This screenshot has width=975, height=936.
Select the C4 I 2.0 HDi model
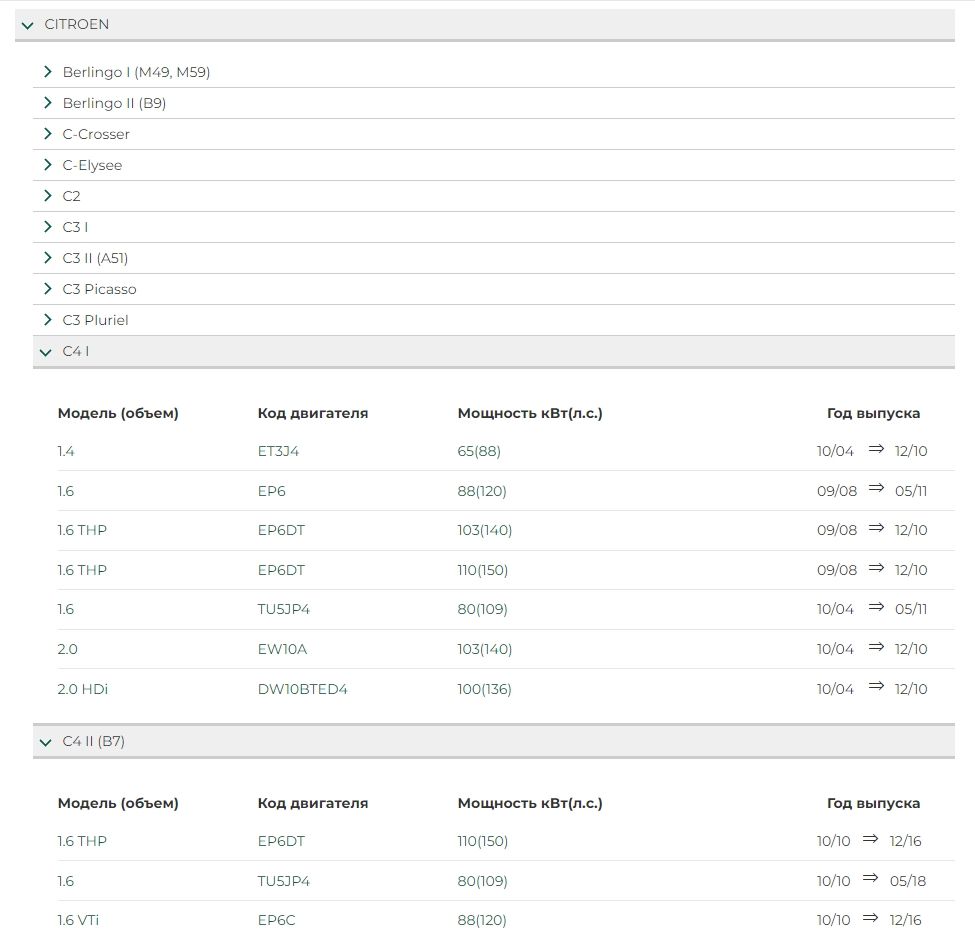[x=82, y=689]
